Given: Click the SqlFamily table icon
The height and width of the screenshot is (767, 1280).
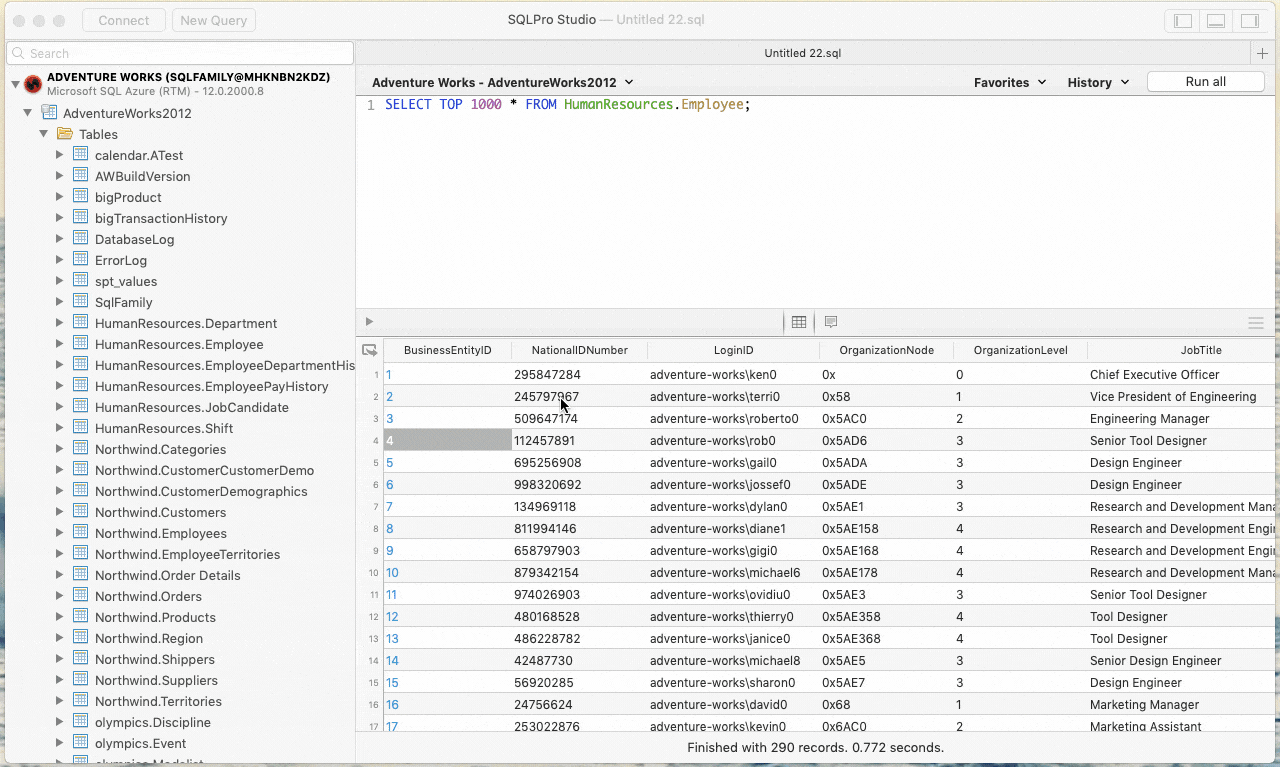Looking at the screenshot, I should click(x=81, y=302).
